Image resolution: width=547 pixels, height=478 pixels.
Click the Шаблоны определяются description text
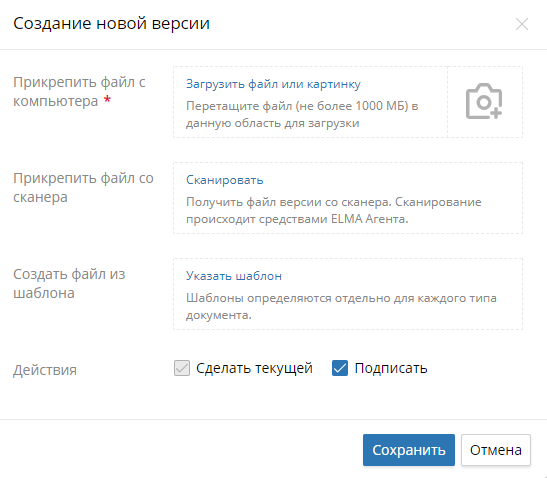[x=341, y=306]
